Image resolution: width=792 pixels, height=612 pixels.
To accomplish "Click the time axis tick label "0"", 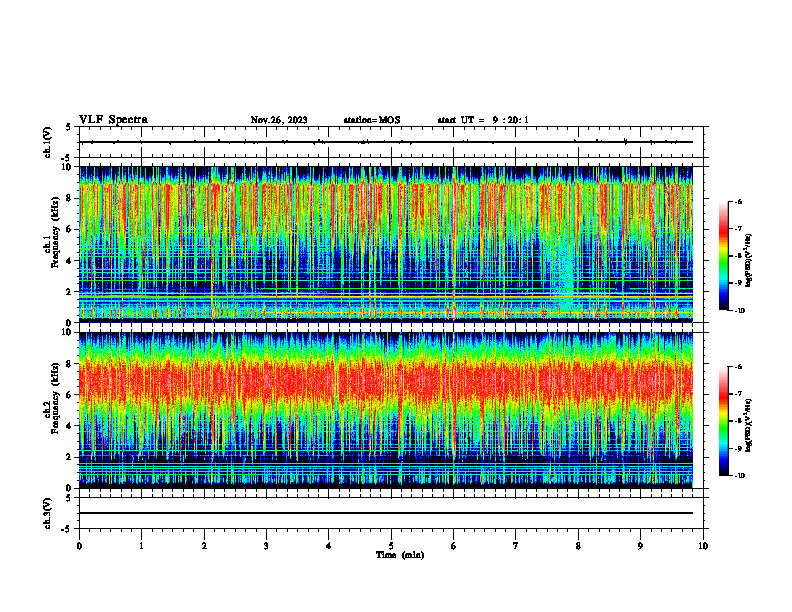I will pyautogui.click(x=79, y=546).
